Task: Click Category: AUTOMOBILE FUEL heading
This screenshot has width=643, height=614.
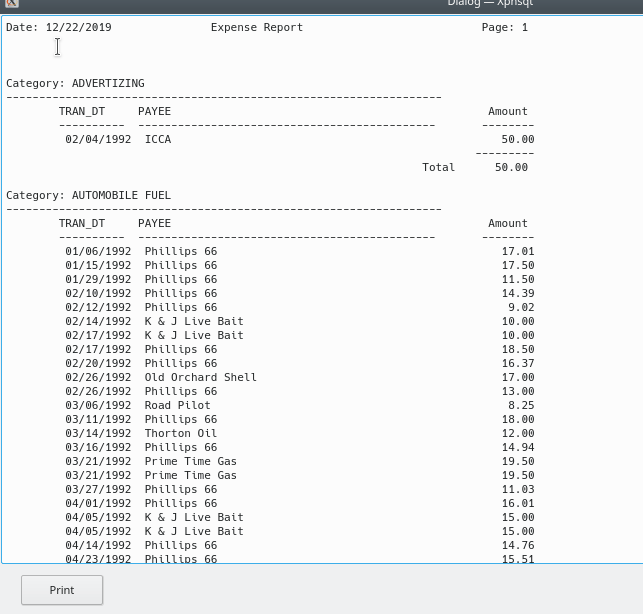Action: [88, 195]
